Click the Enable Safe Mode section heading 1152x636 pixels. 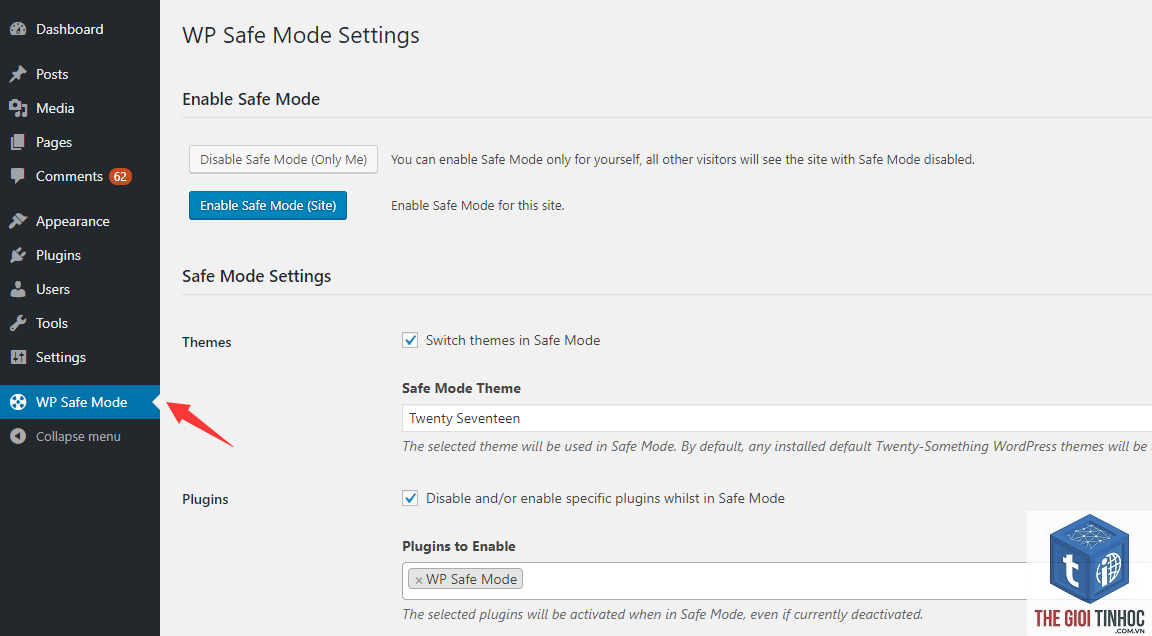[x=251, y=99]
